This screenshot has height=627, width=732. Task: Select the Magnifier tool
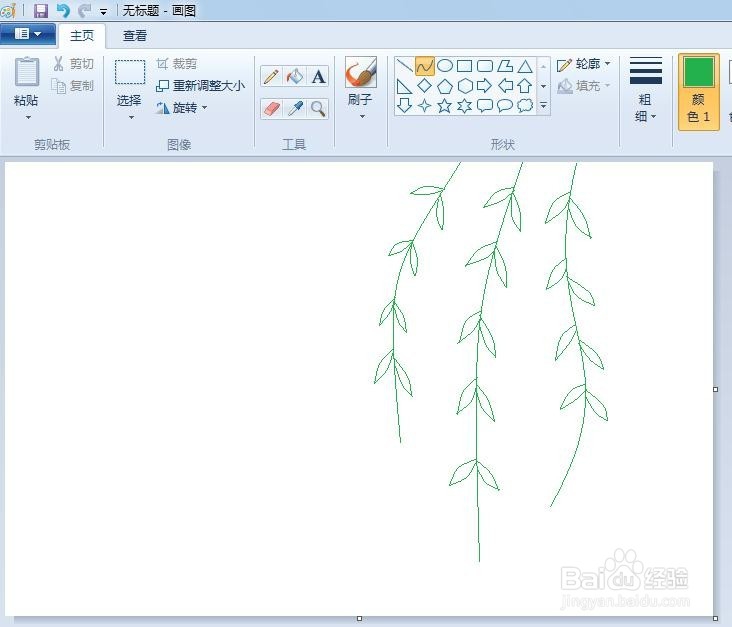pos(318,109)
